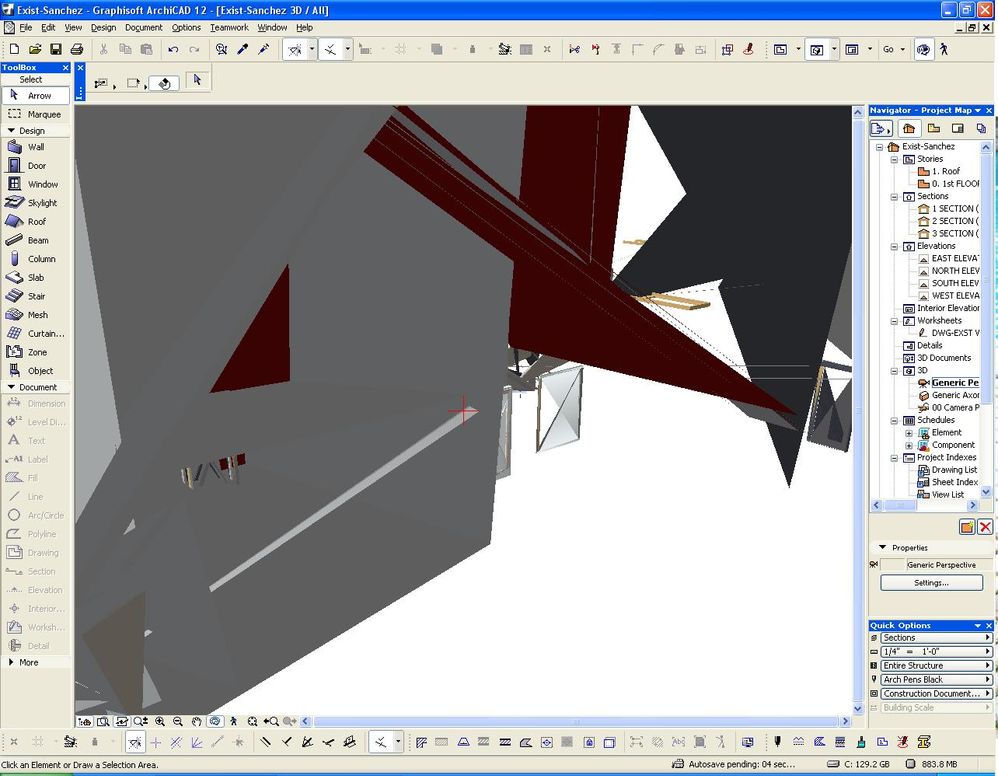The width and height of the screenshot is (998, 776).
Task: Open the Teamwork menu
Action: (x=229, y=27)
